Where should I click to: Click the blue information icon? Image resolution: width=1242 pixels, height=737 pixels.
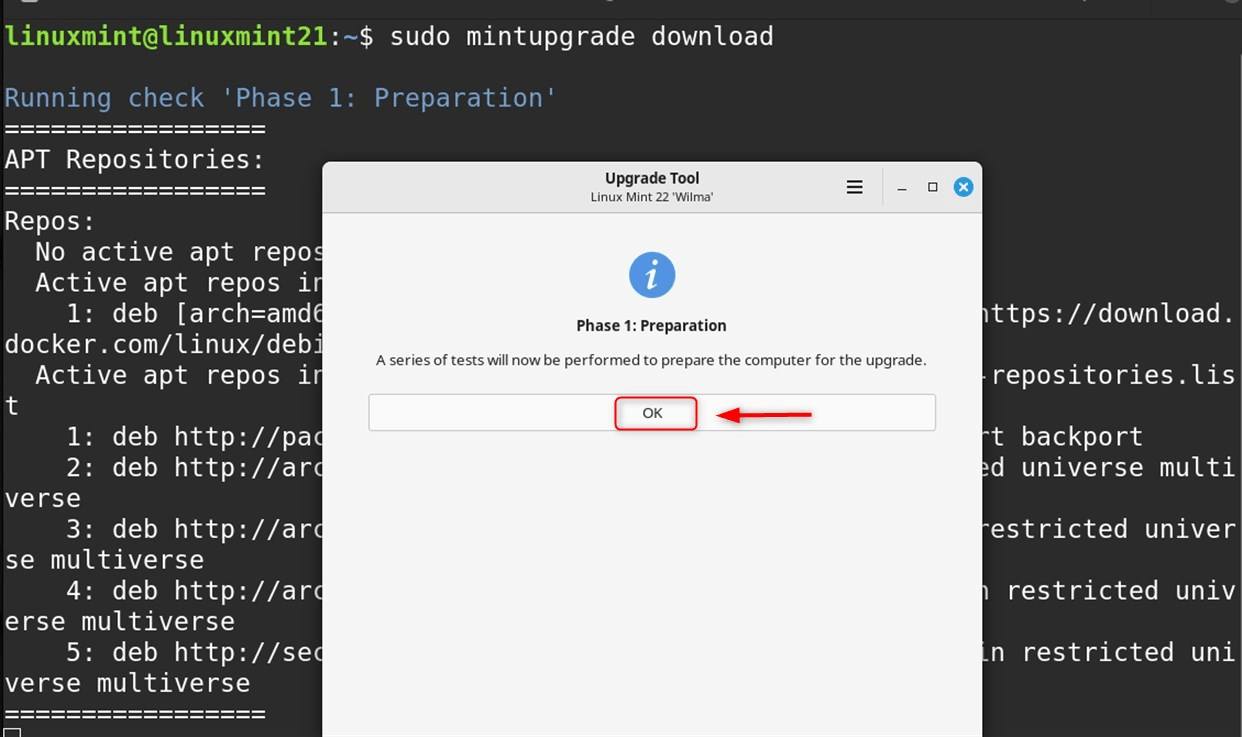[652, 275]
